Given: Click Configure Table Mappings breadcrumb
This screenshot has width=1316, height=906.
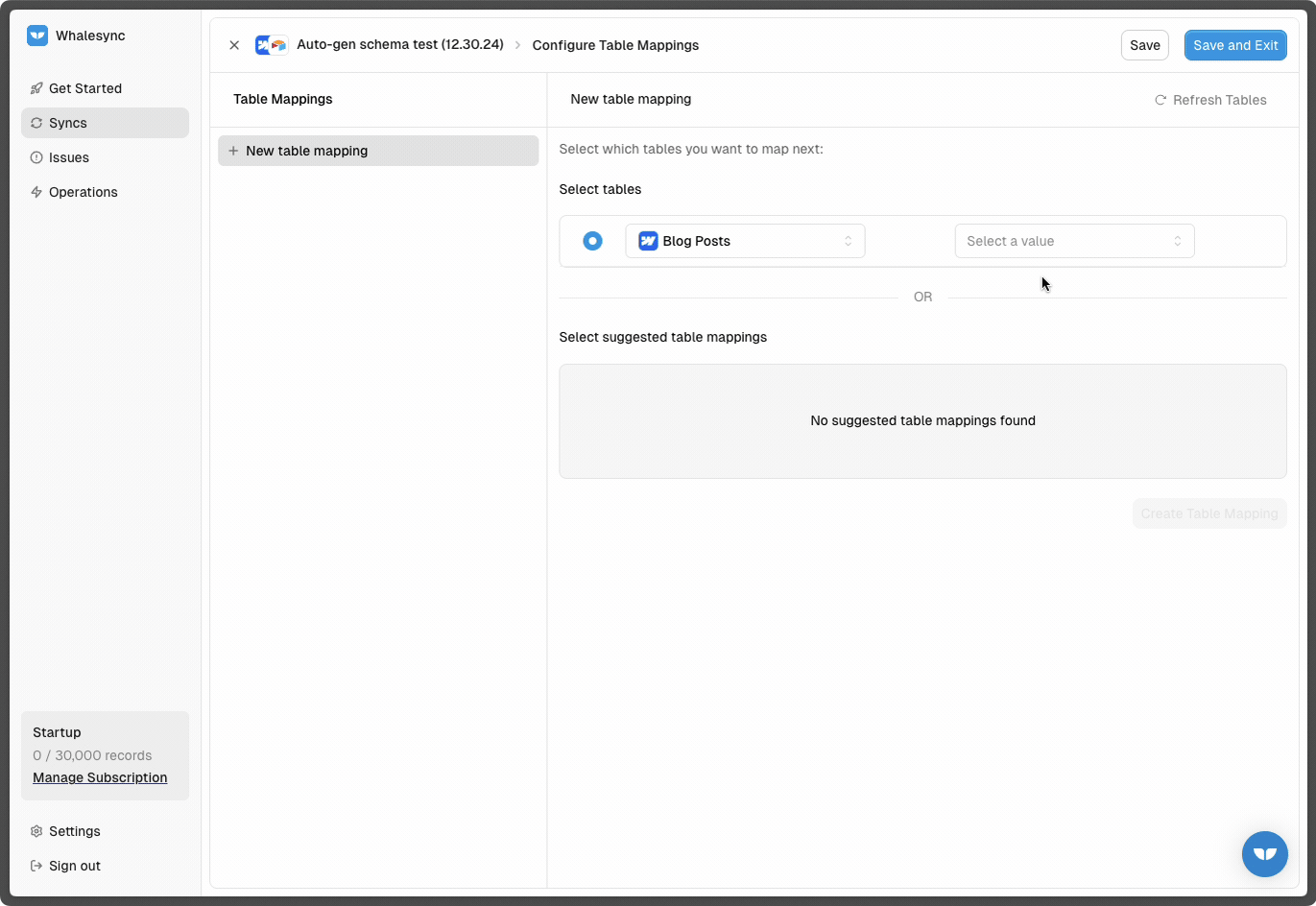Looking at the screenshot, I should click(615, 45).
